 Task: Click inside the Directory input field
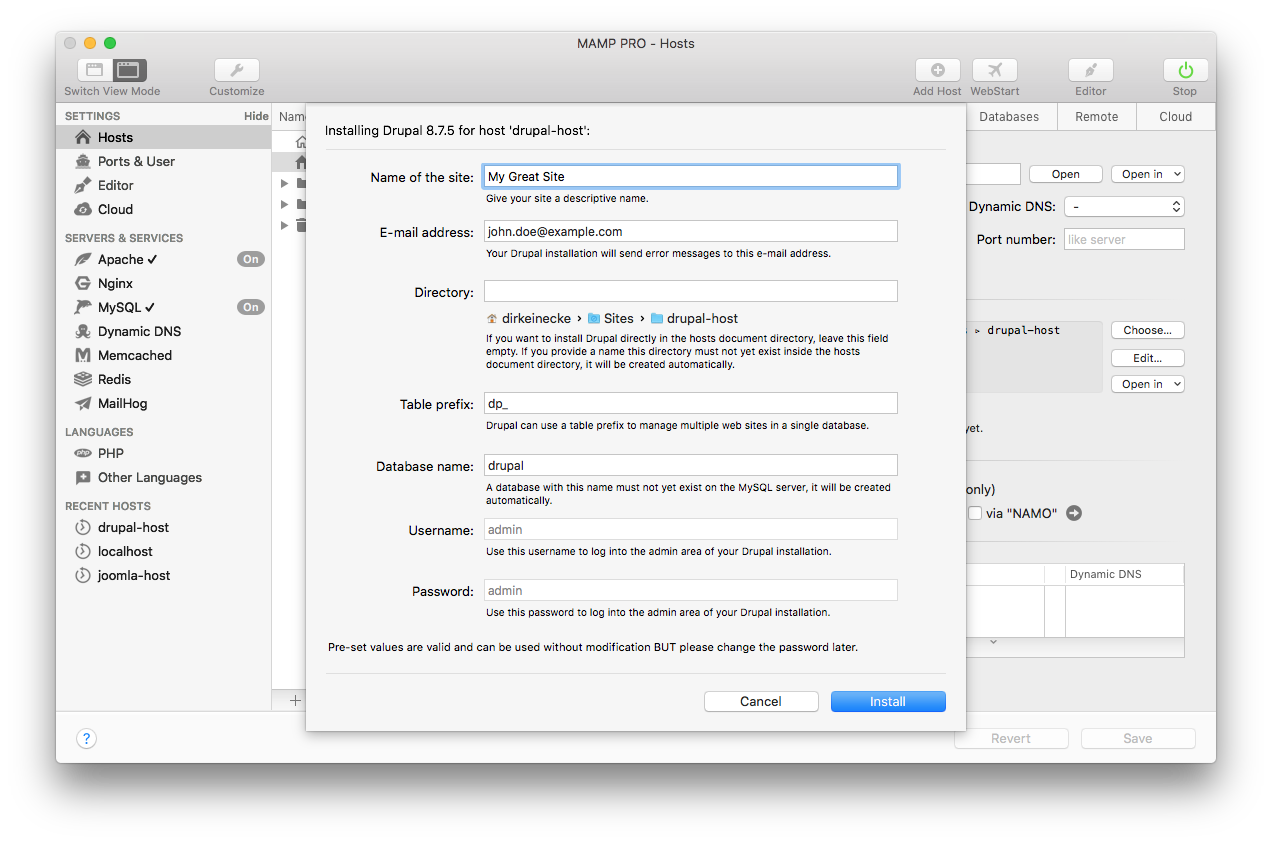(x=690, y=290)
